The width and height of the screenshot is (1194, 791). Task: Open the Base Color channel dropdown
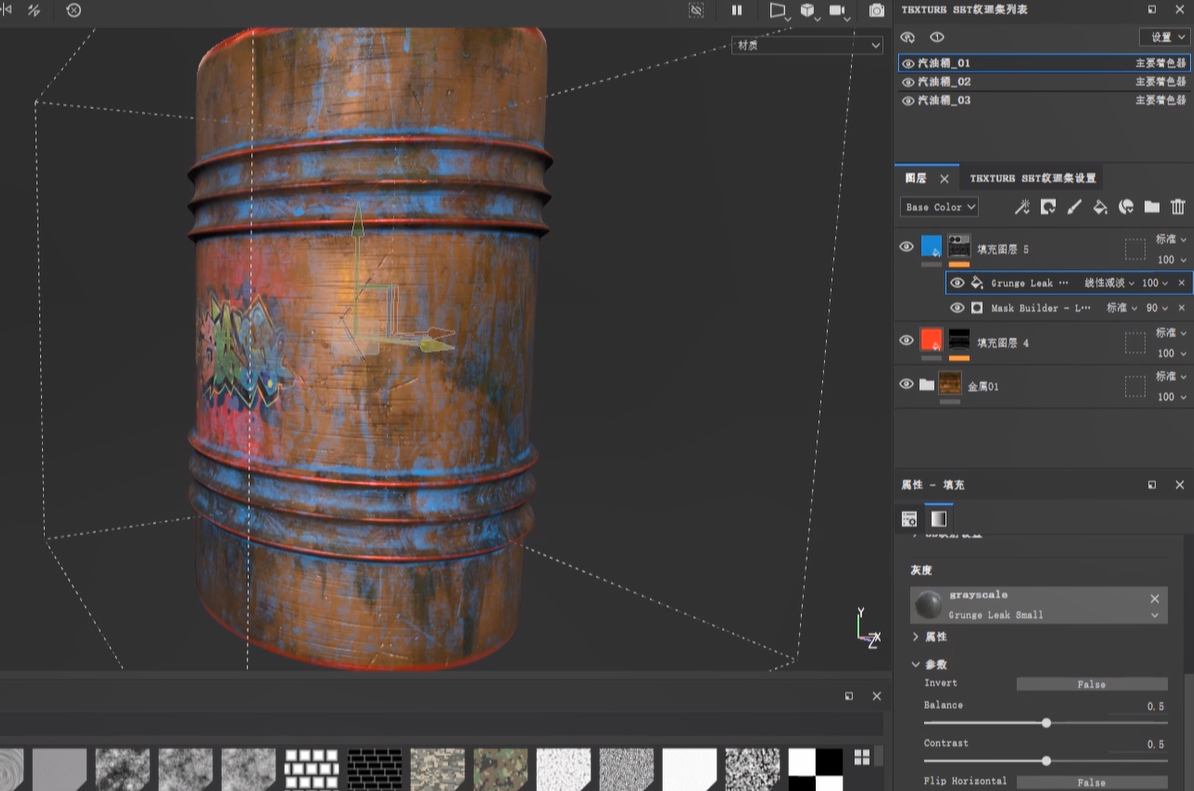pyautogui.click(x=939, y=207)
